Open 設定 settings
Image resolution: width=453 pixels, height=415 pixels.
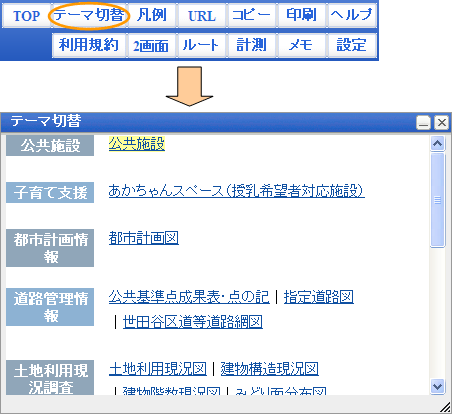point(352,45)
